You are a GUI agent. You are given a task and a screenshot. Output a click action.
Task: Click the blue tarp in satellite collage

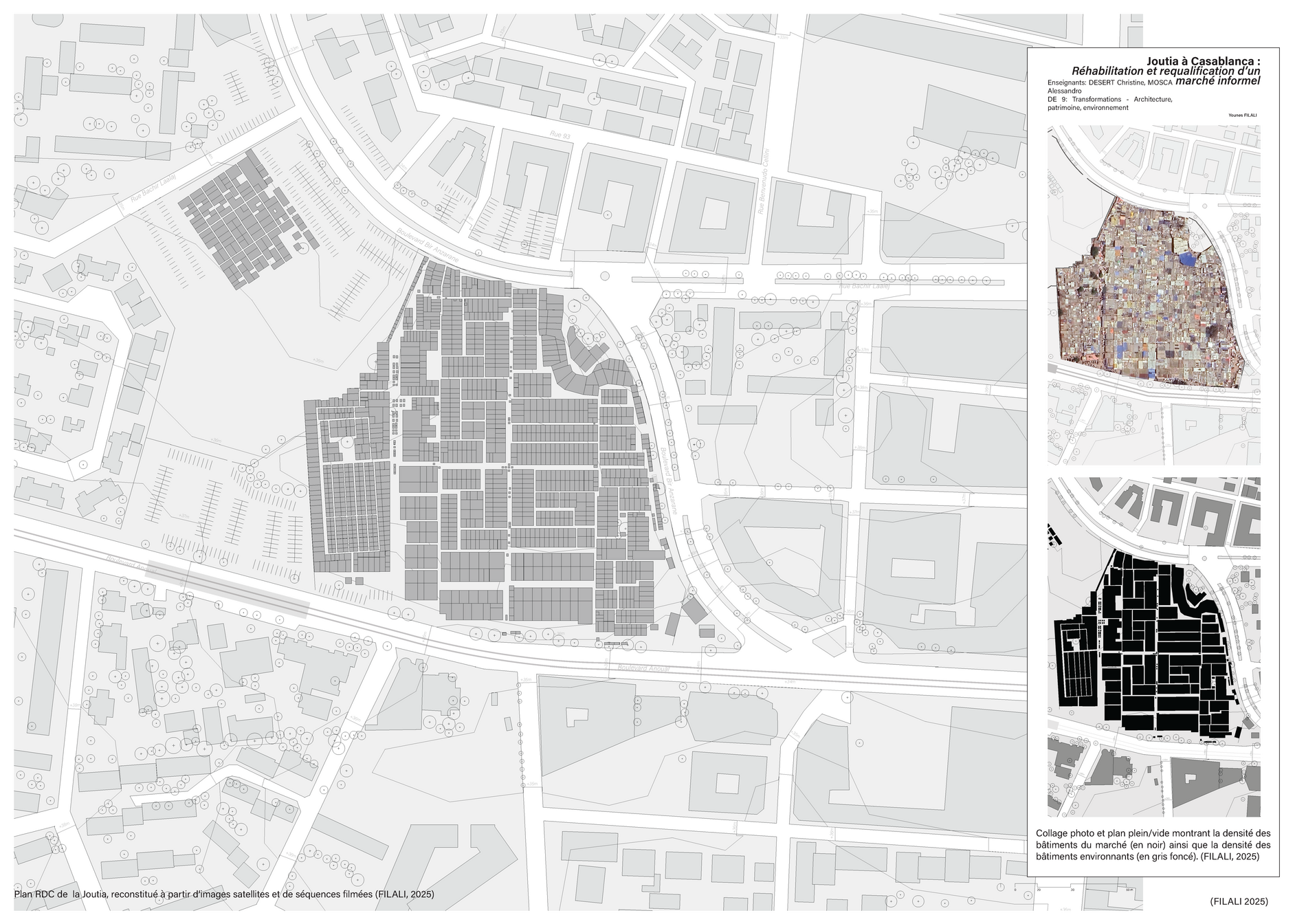(x=1186, y=259)
